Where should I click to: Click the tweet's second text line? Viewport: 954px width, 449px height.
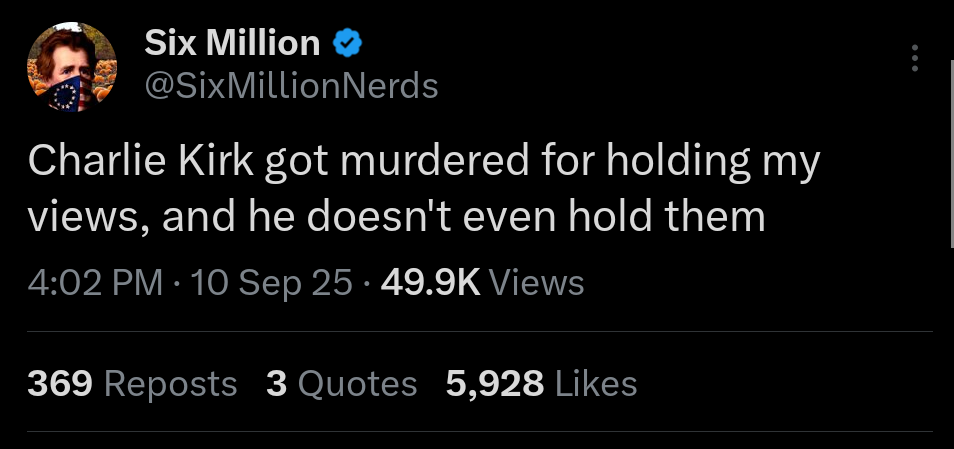tap(396, 215)
